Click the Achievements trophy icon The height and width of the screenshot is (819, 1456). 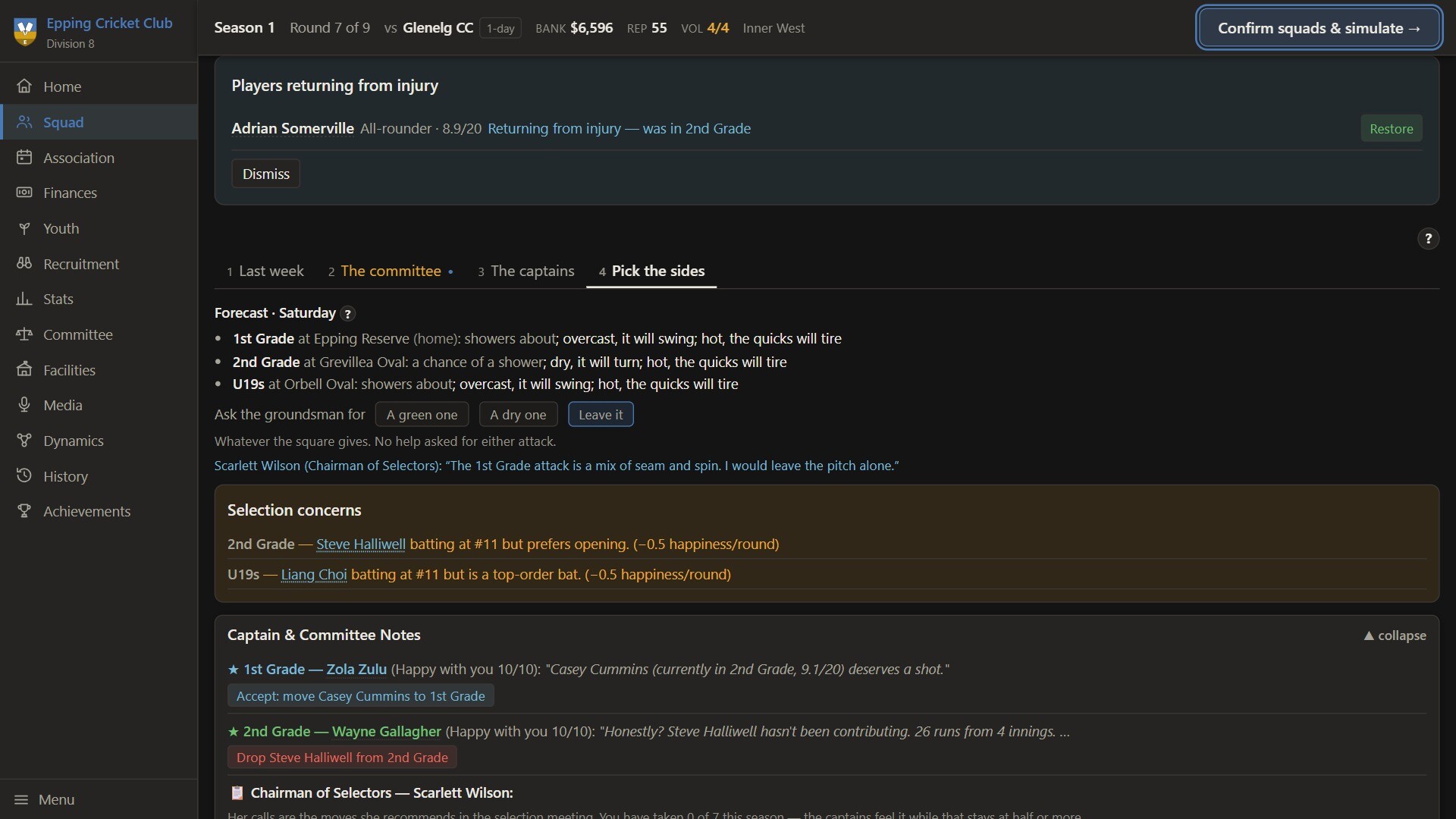pyautogui.click(x=24, y=511)
